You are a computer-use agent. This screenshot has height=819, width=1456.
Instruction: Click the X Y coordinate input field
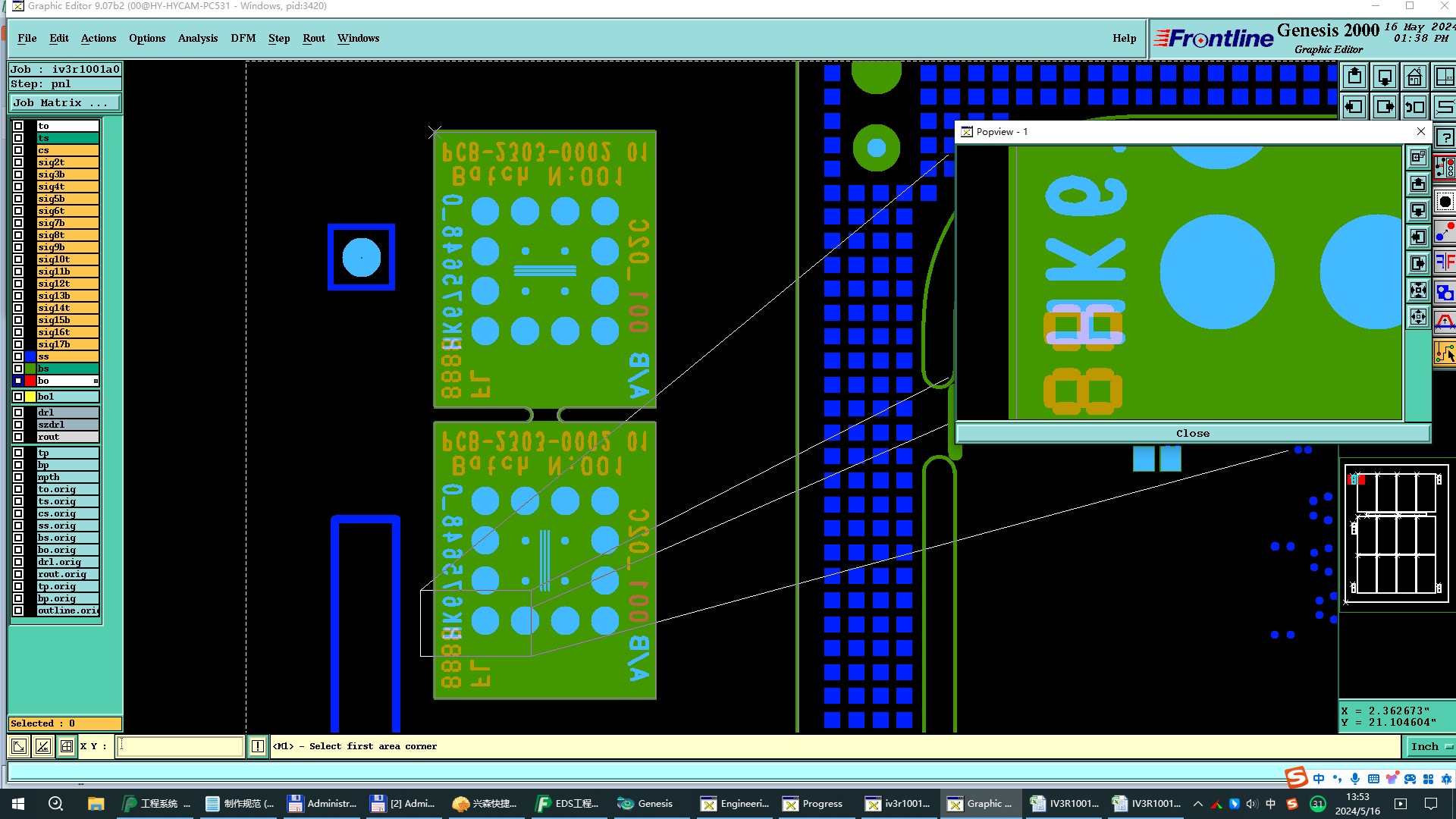click(180, 746)
